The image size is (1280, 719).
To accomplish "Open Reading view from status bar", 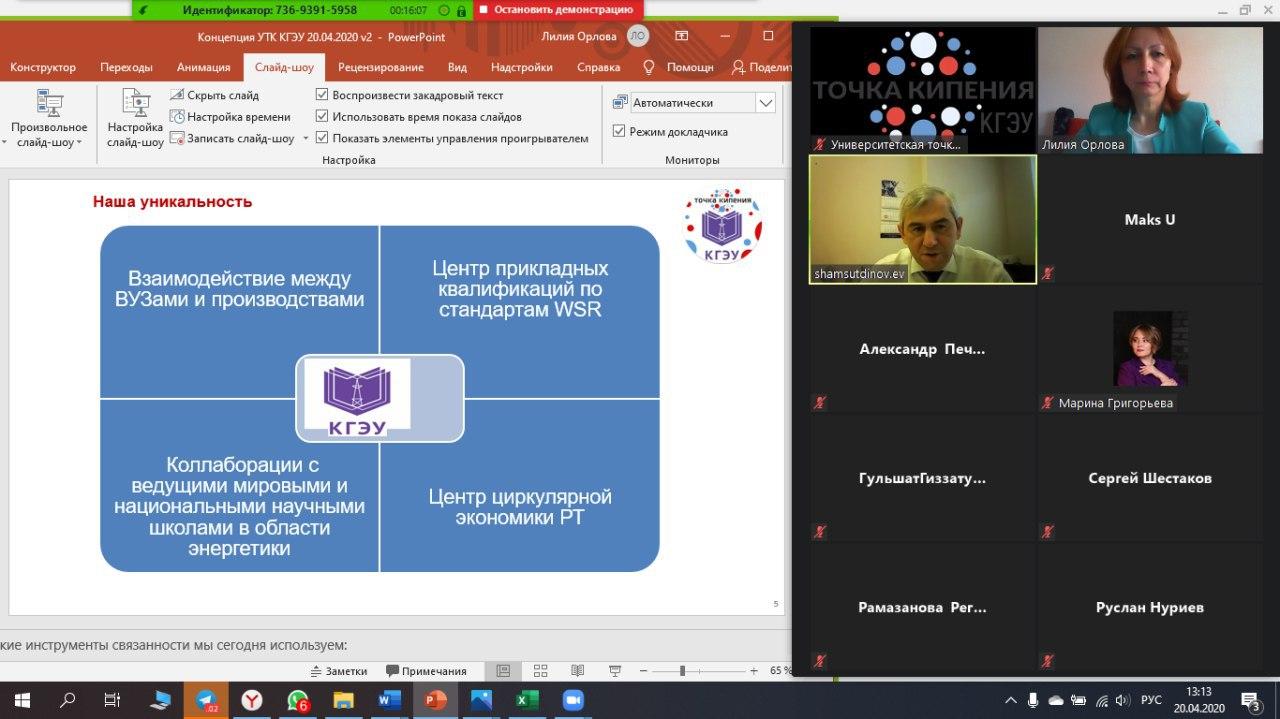I will 577,671.
